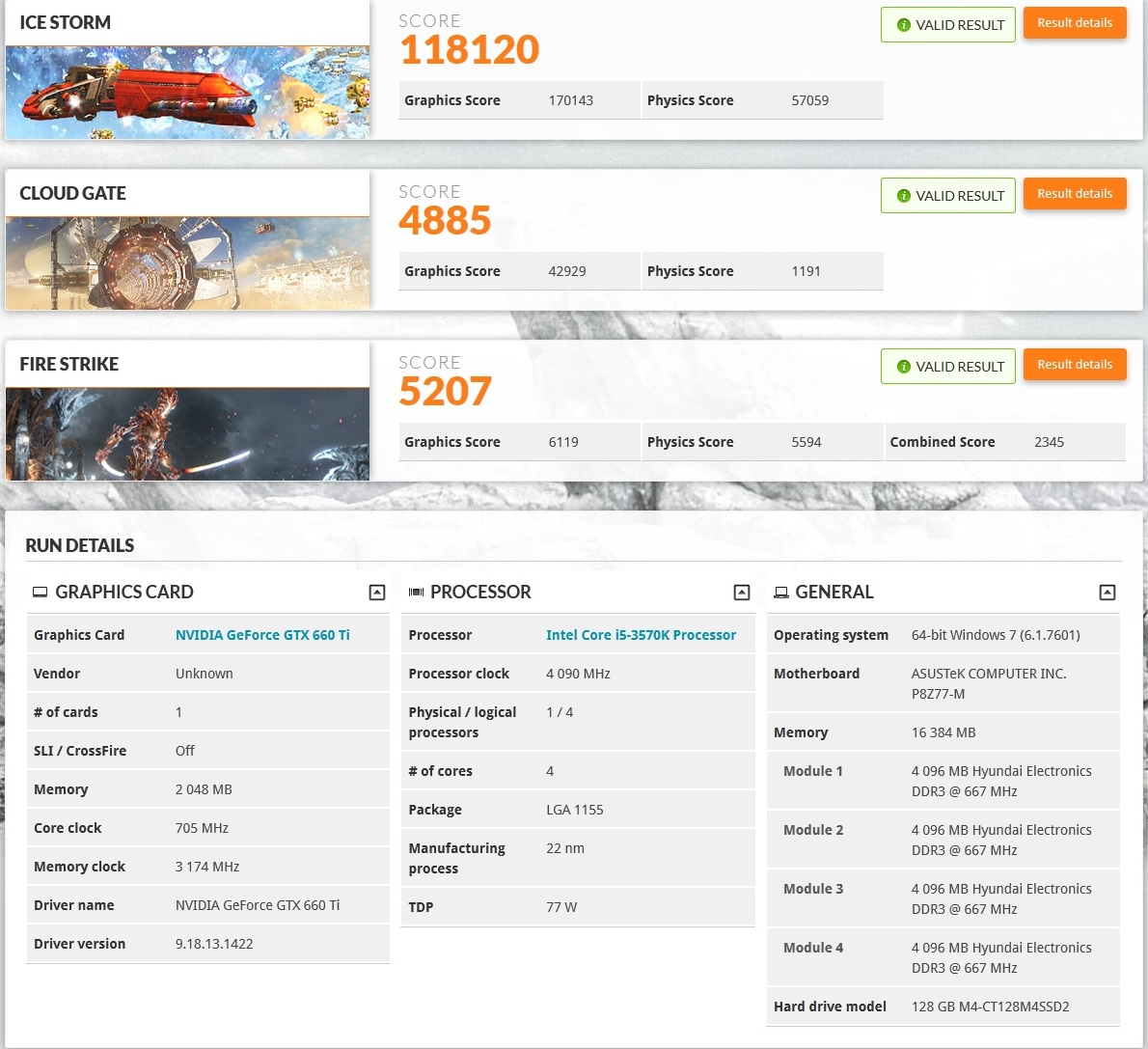Viewport: 1148px width, 1049px height.
Task: Select package value LGA 1155
Action: (x=575, y=810)
